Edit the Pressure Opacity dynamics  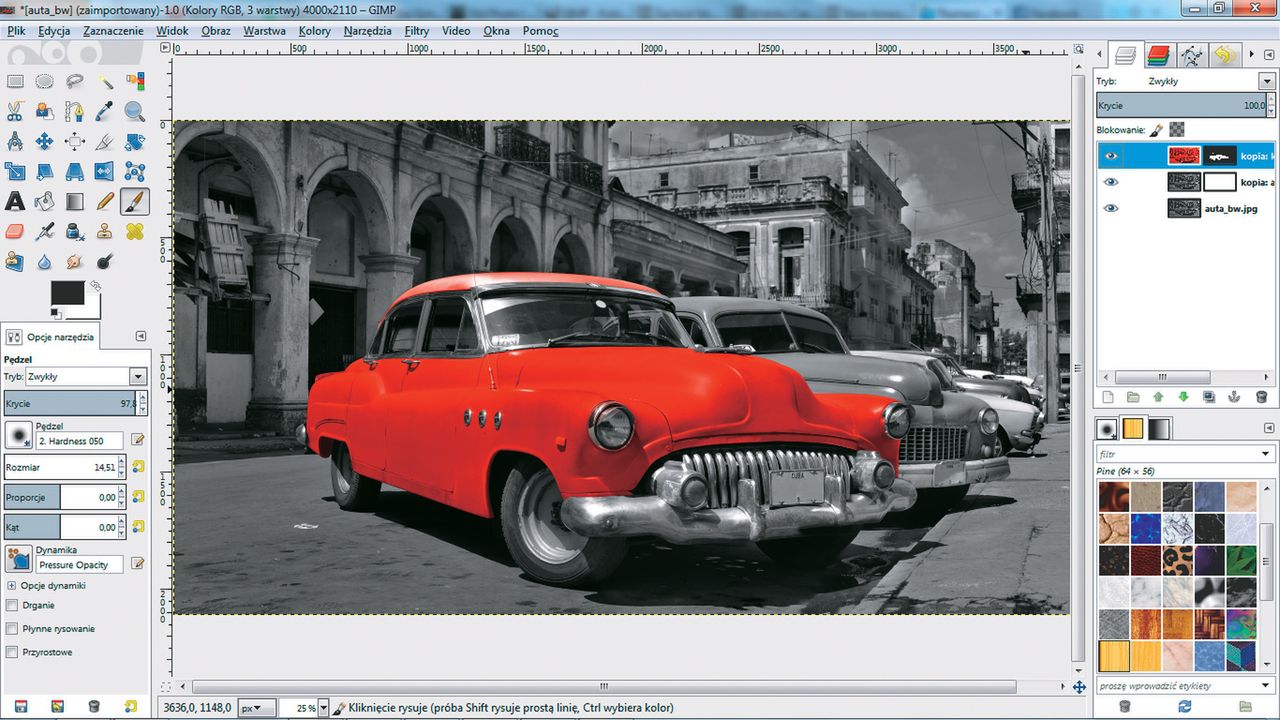pos(138,564)
